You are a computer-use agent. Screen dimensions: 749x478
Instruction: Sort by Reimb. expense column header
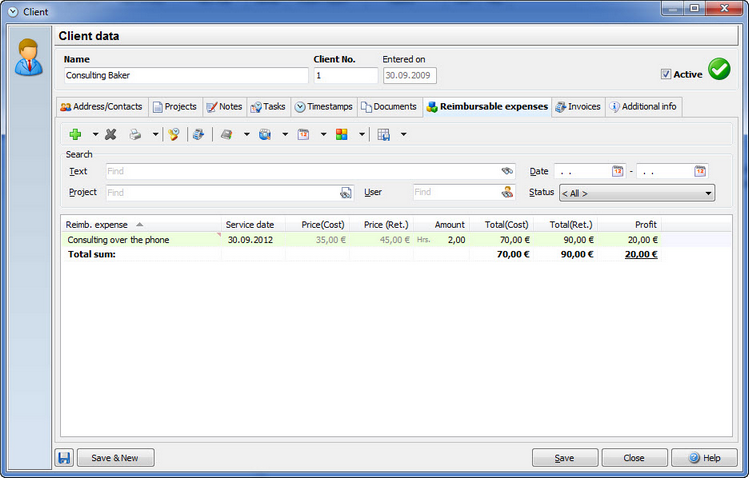141,224
